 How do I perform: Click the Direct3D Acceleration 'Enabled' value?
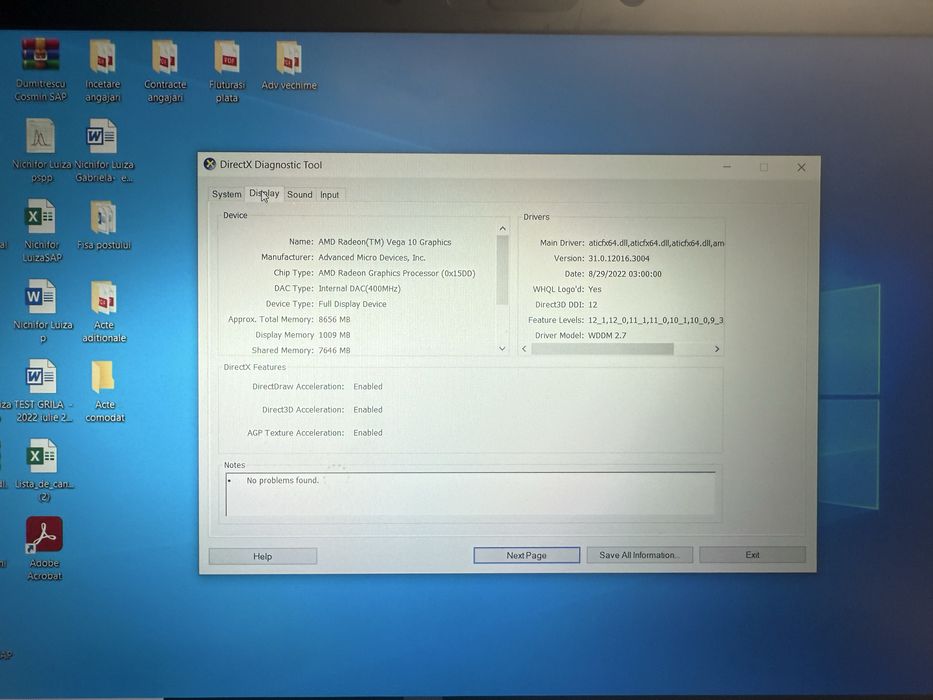[x=368, y=410]
